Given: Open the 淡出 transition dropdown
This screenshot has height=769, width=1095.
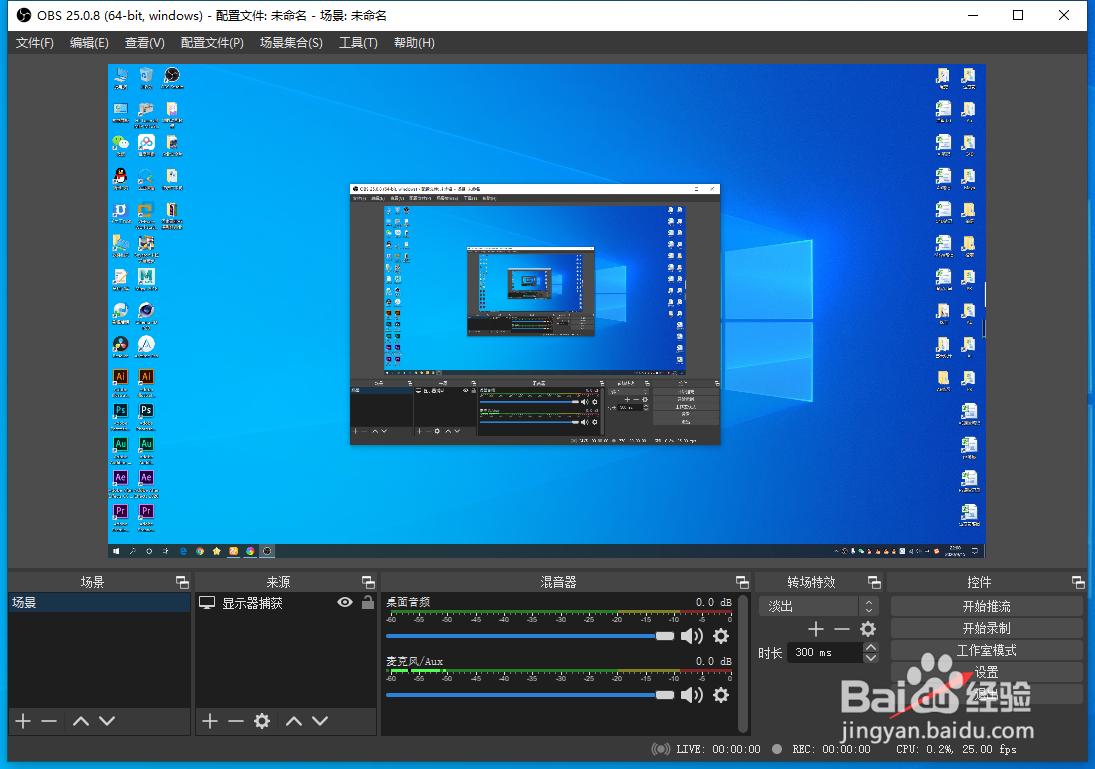Looking at the screenshot, I should (818, 606).
